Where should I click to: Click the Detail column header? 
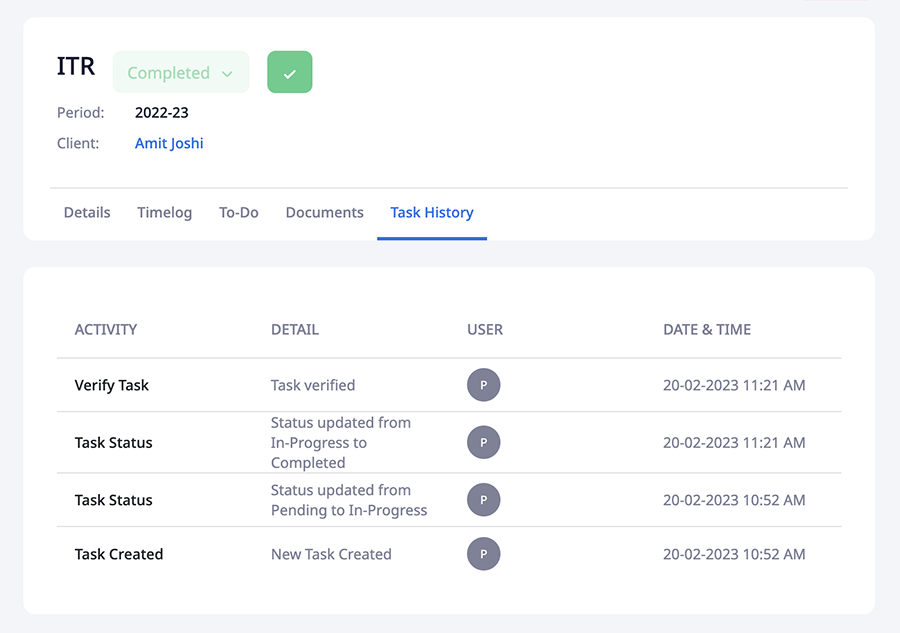coord(295,329)
